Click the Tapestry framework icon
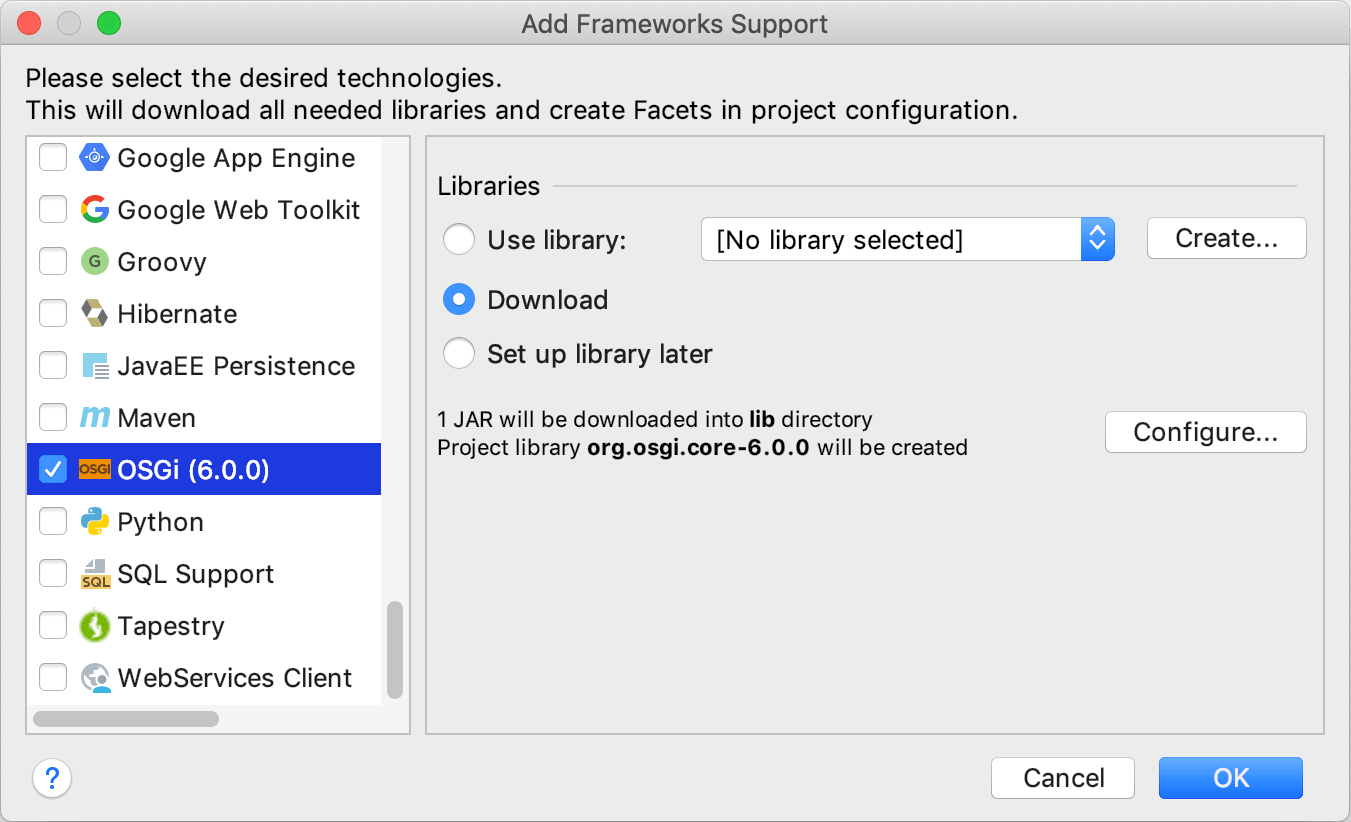Viewport: 1351px width, 822px height. coord(95,626)
